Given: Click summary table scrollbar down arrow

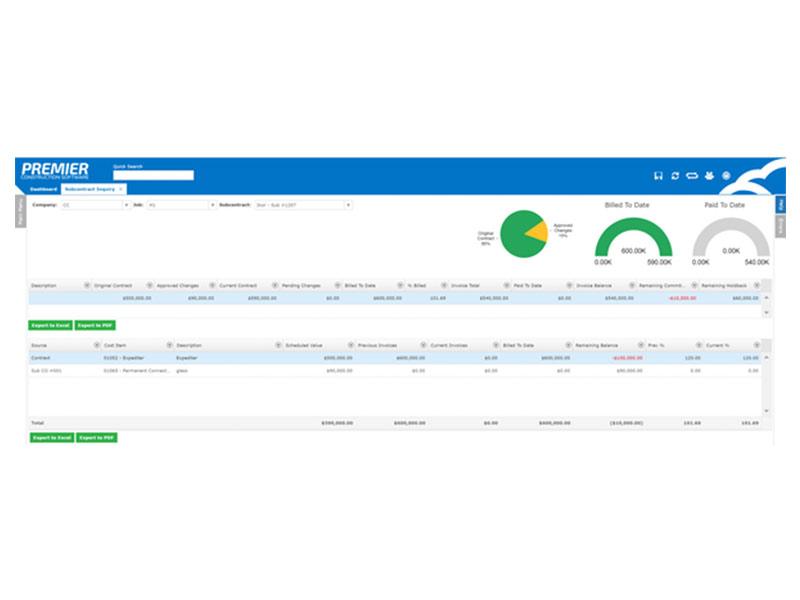Looking at the screenshot, I should click(766, 312).
